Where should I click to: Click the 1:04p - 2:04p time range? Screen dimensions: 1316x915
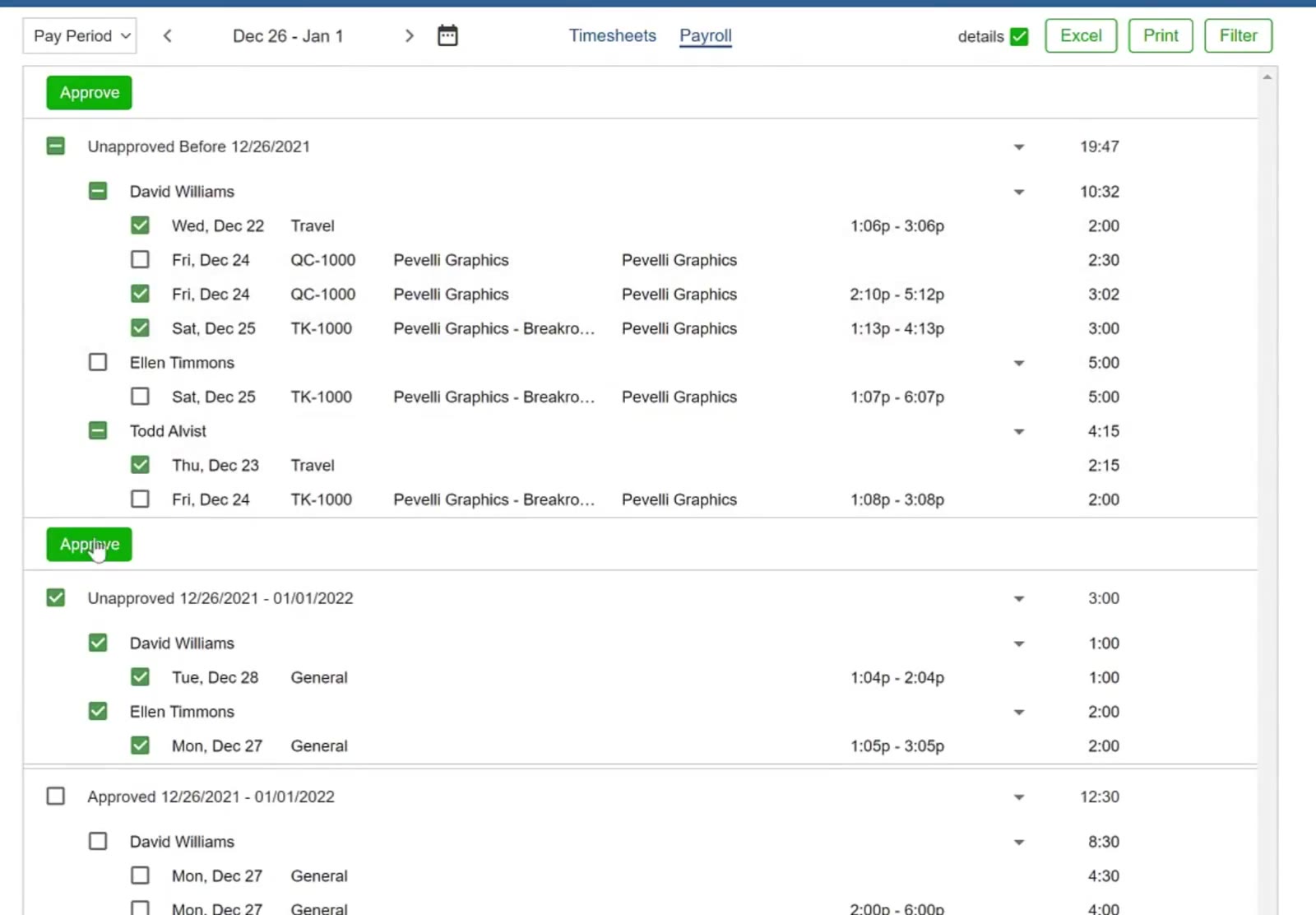coord(897,677)
